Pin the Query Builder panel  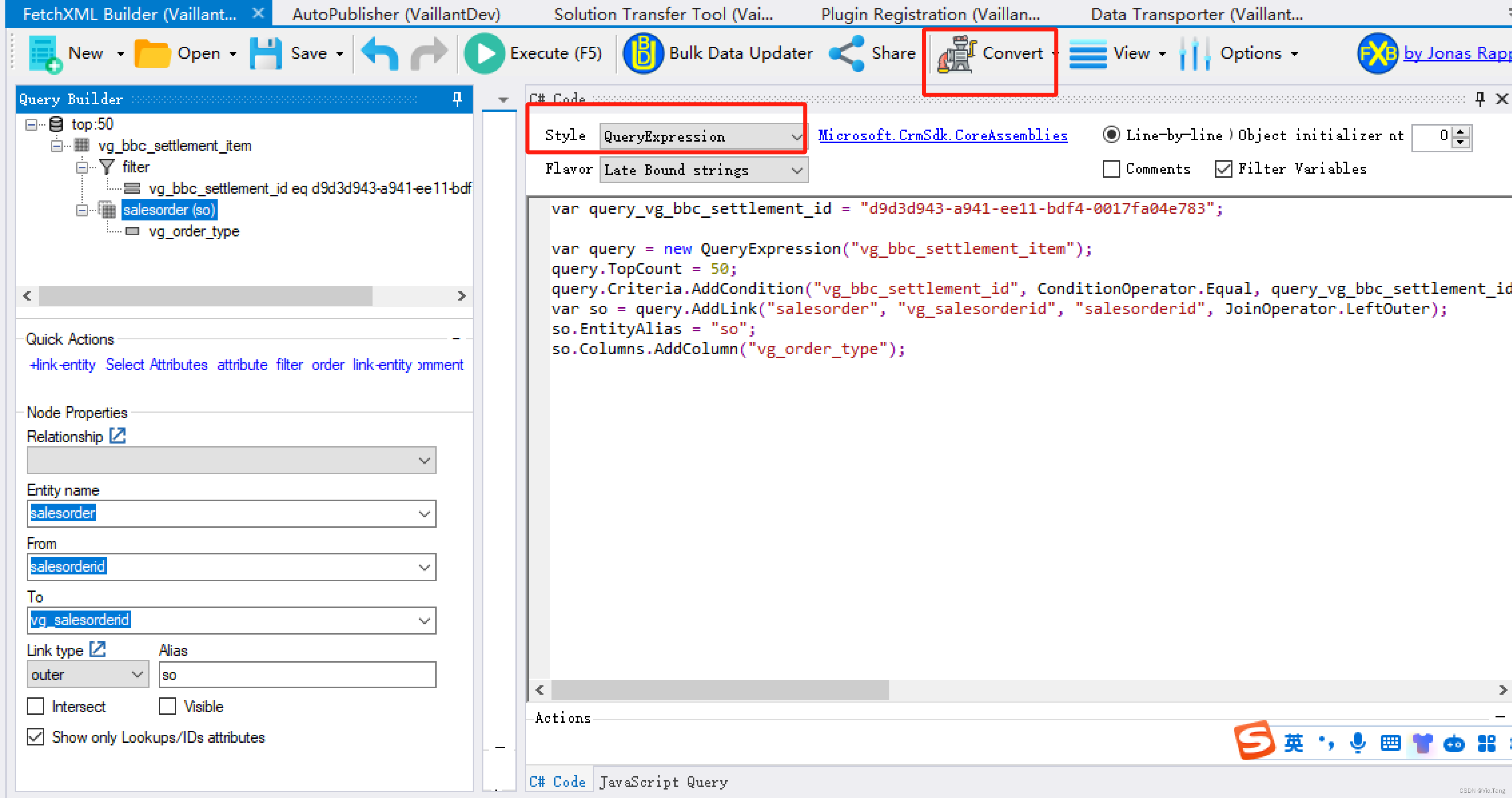click(457, 99)
